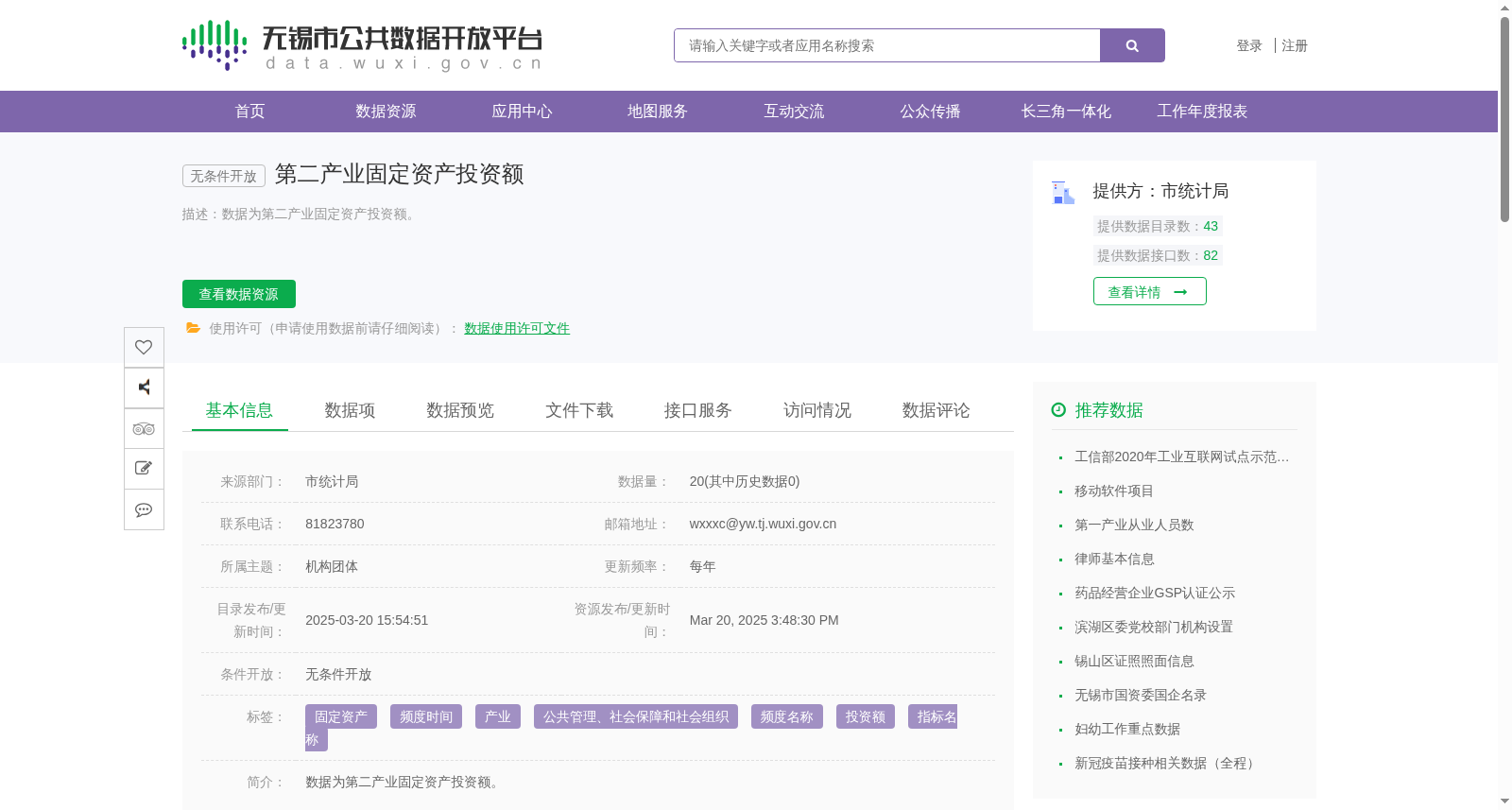Open recommended item 无锡市国资委国企名录
Screen dimensions: 1512x810
tap(1141, 695)
